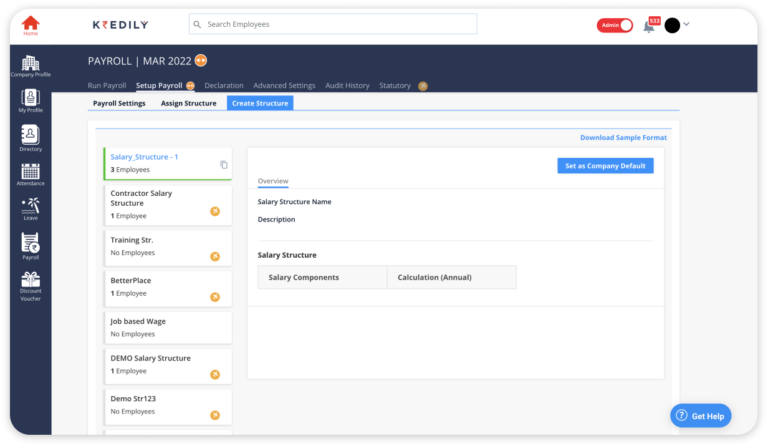Screen dimensions: 768x446
Task: Click orange icon next to MAR 2022
Action: [x=201, y=60]
